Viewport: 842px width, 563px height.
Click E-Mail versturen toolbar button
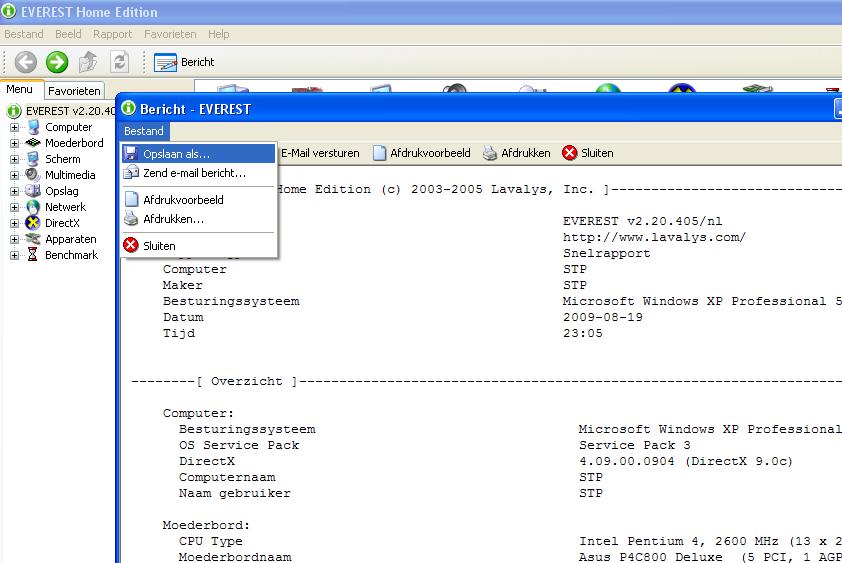(320, 153)
